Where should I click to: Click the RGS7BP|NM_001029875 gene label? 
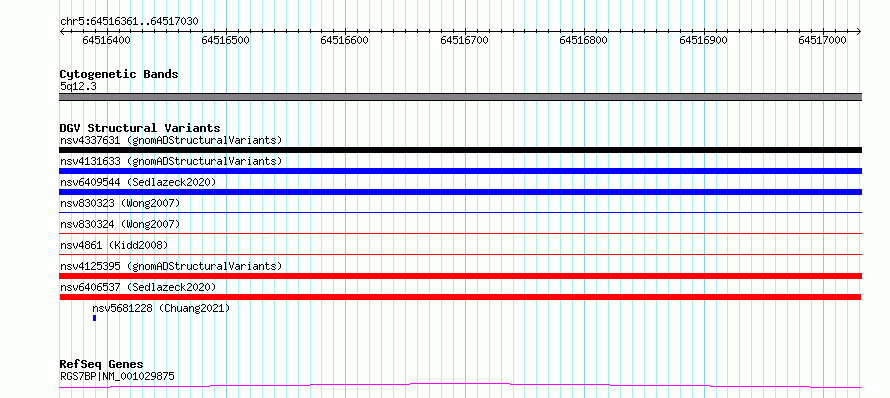tap(117, 376)
